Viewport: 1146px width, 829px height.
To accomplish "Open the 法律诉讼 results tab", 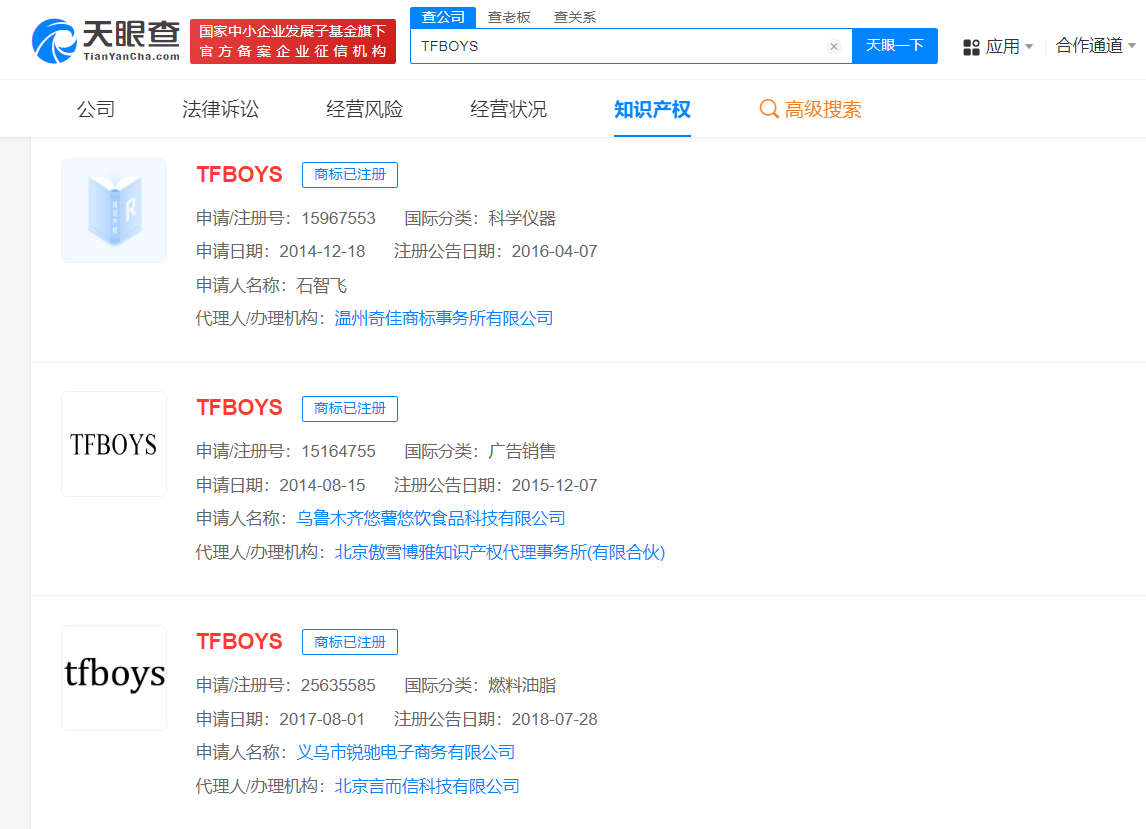I will tap(220, 109).
